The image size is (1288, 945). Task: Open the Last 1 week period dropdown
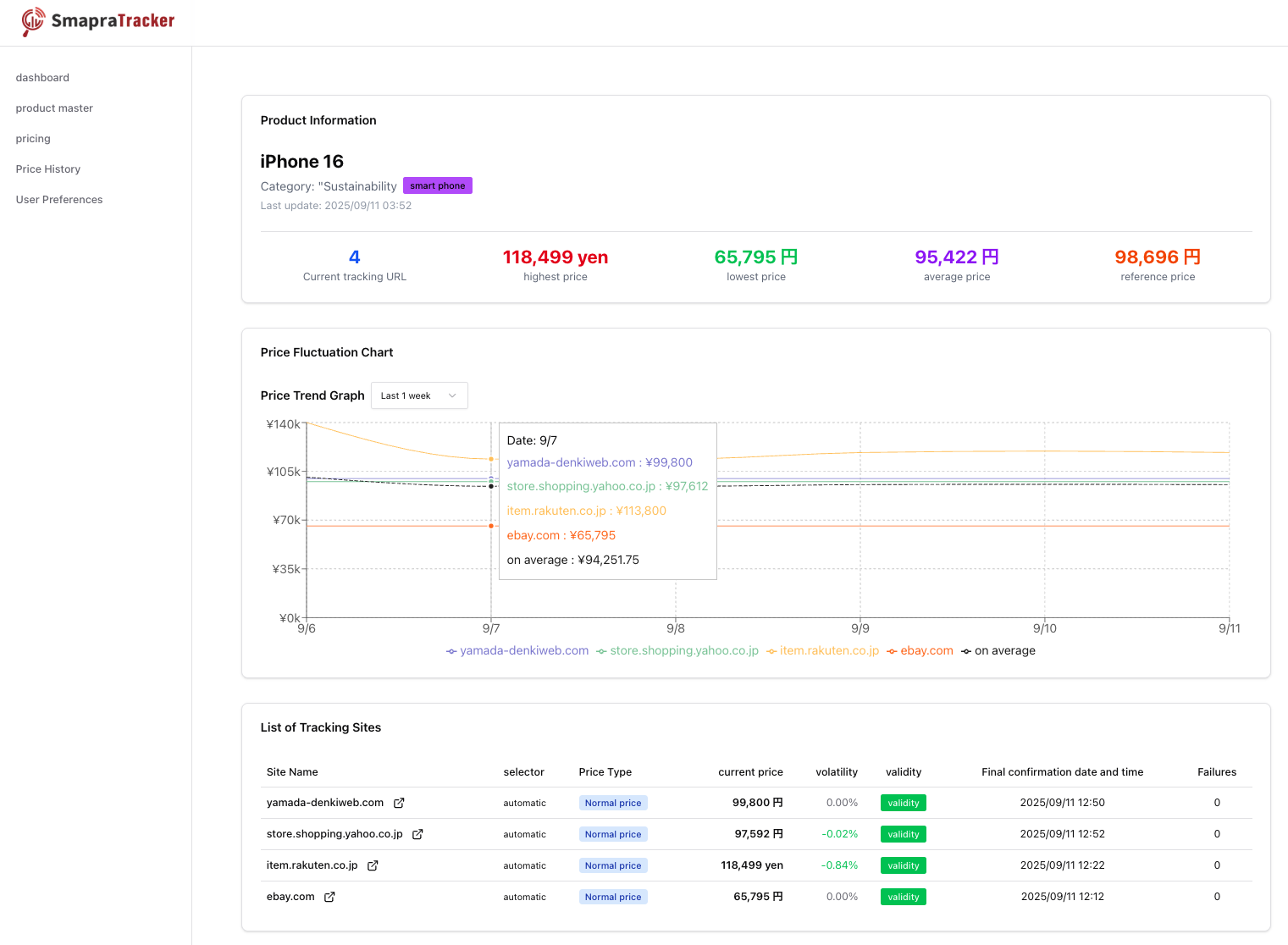[419, 395]
